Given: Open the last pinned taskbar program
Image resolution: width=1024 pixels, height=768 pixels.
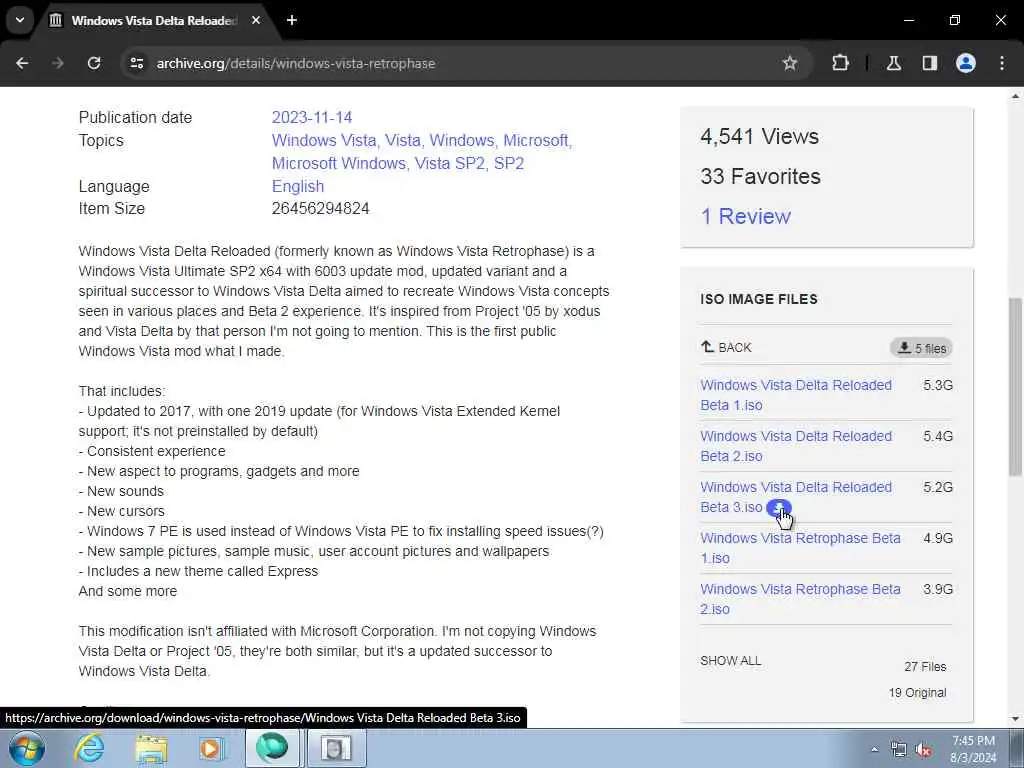Looking at the screenshot, I should coord(335,748).
